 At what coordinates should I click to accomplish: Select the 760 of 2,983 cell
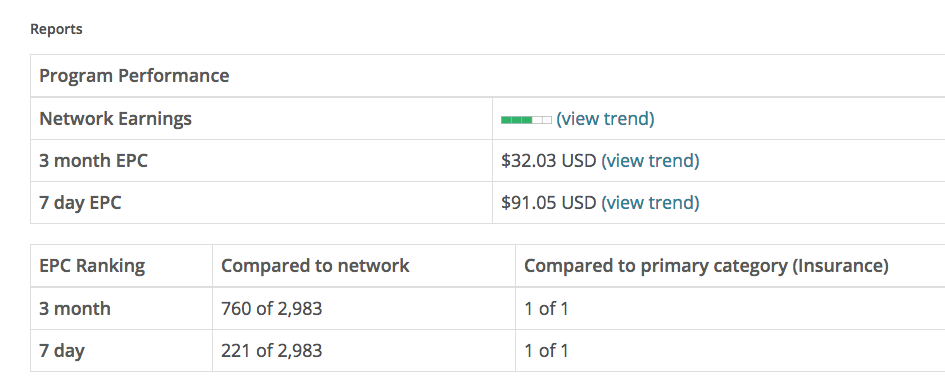tap(272, 309)
